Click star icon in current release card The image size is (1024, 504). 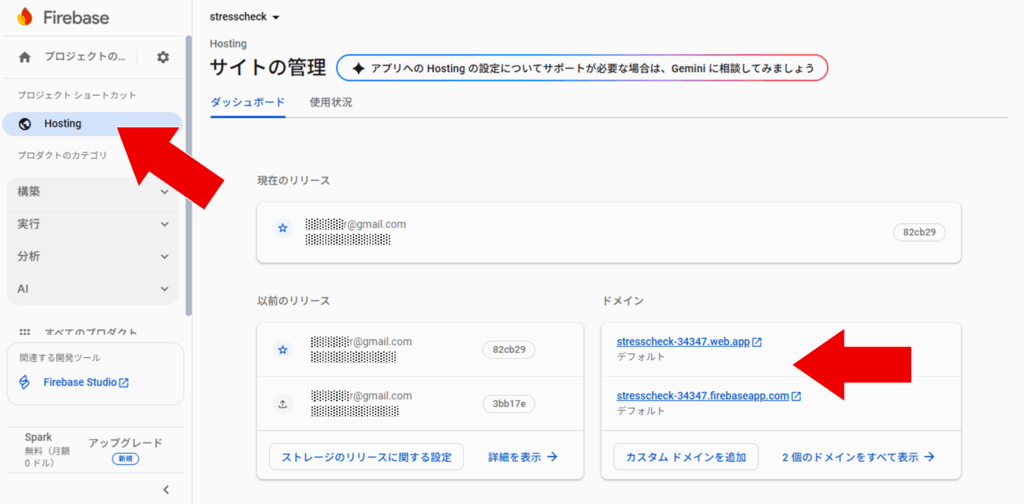click(x=283, y=228)
